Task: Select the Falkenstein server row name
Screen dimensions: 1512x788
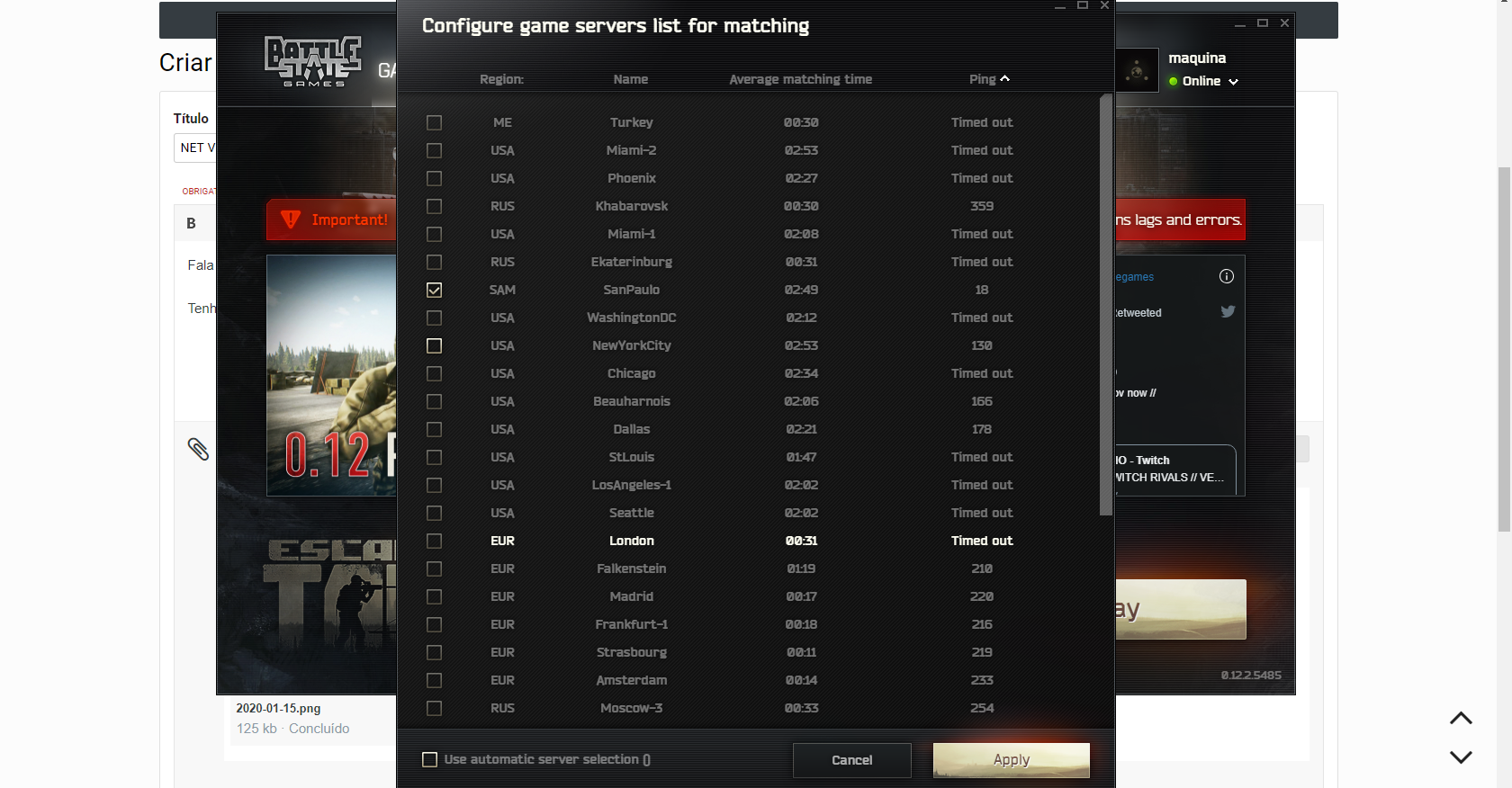Action: (x=631, y=569)
